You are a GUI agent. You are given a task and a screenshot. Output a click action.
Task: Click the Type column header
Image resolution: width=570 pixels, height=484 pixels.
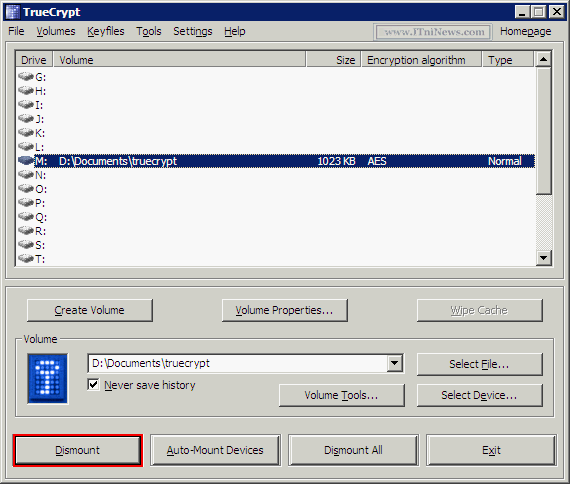tap(508, 60)
